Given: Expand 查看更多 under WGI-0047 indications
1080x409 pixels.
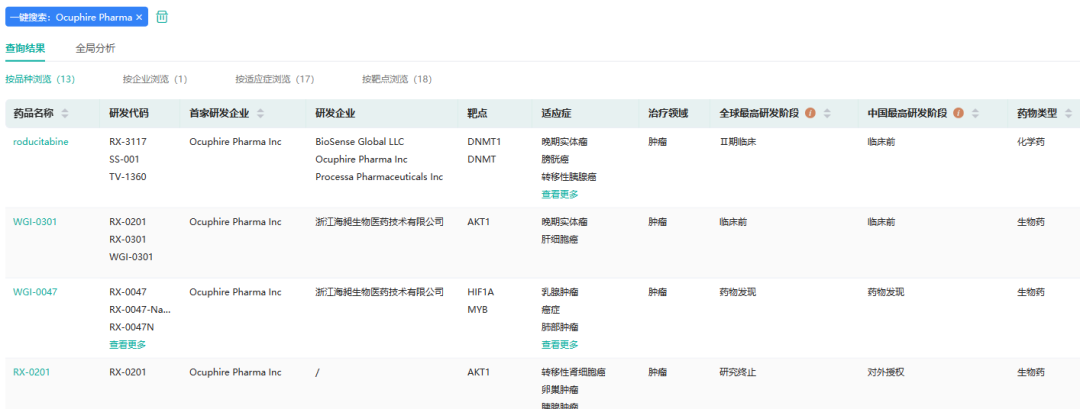Looking at the screenshot, I should (x=559, y=344).
